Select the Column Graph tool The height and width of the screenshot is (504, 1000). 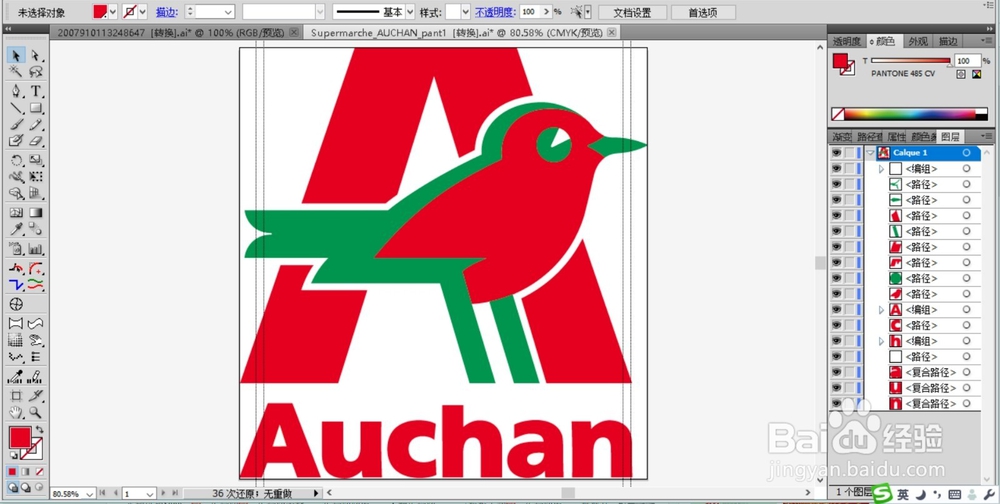point(36,249)
